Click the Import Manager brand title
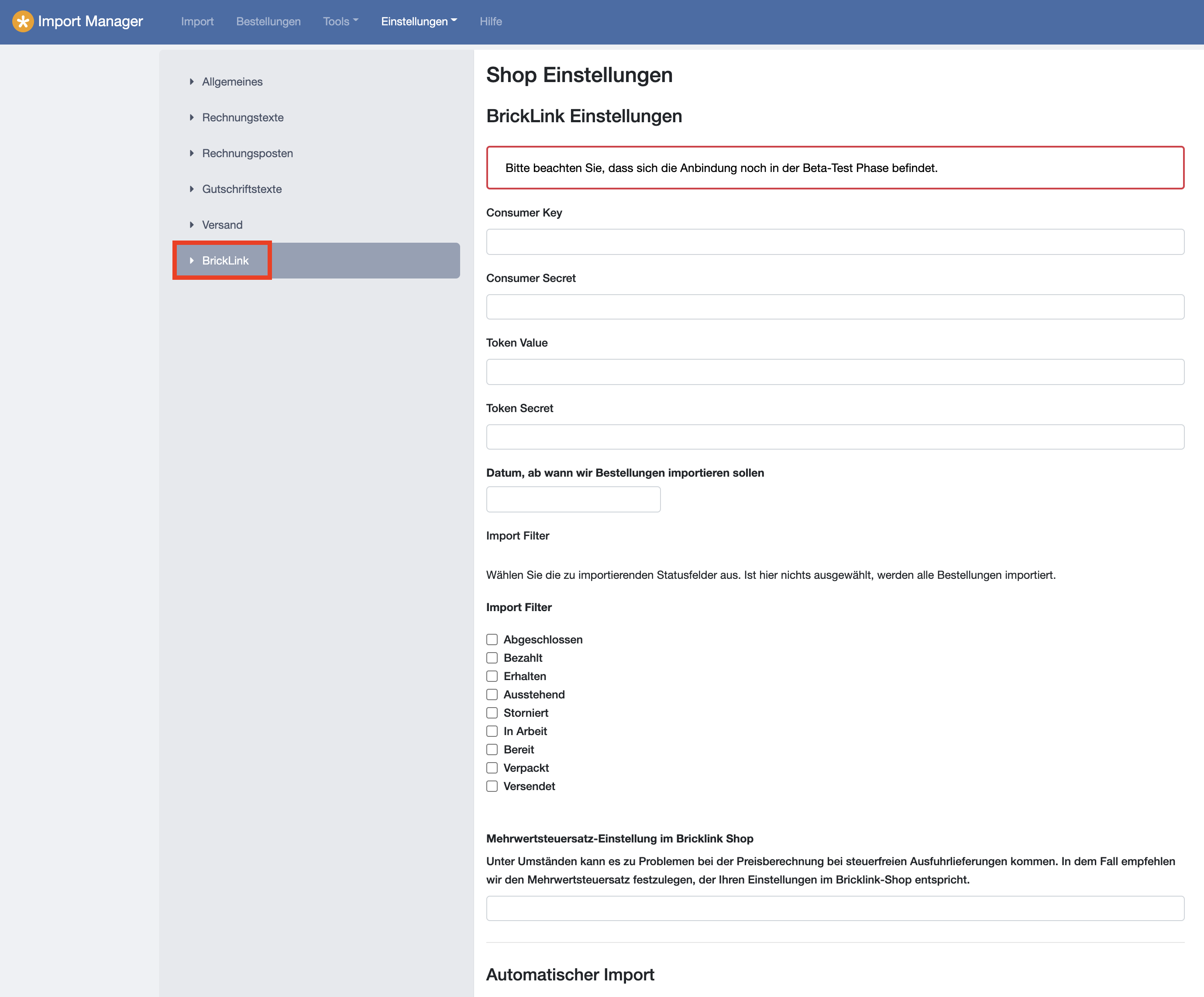This screenshot has width=1204, height=997. point(91,22)
